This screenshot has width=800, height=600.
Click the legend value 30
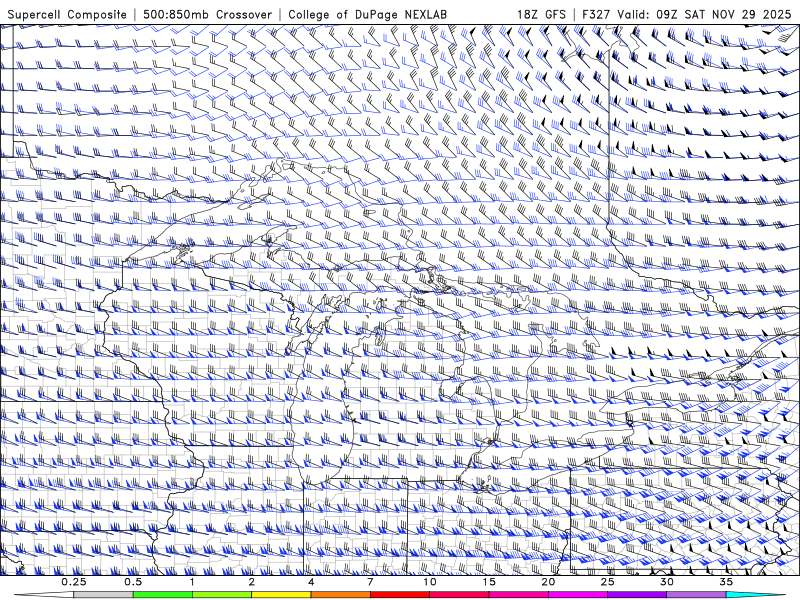tap(666, 582)
